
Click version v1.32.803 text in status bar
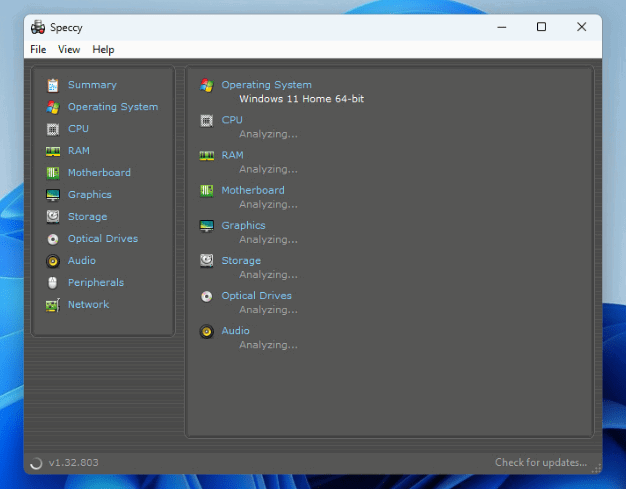click(x=73, y=463)
